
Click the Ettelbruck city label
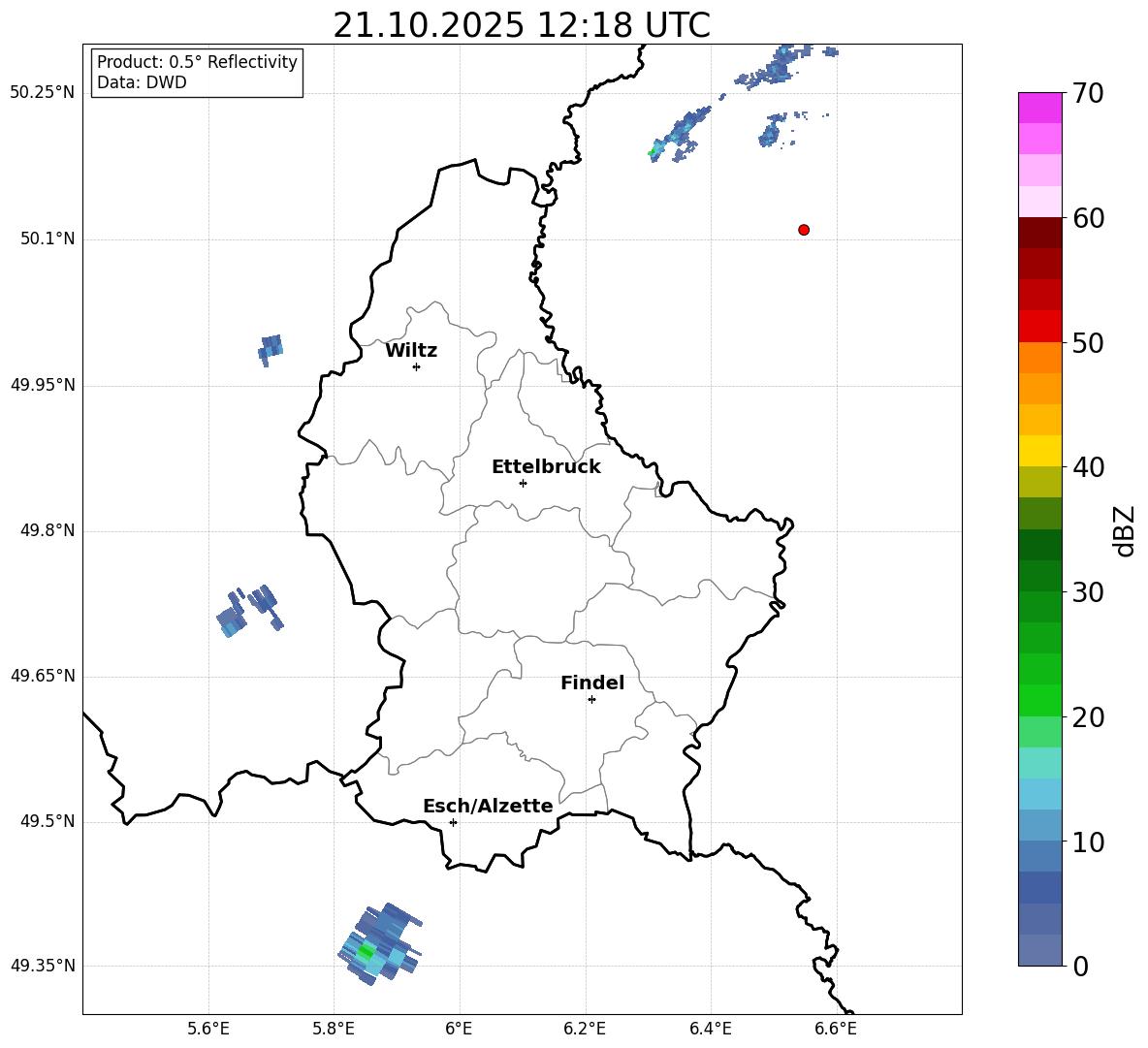pos(546,467)
